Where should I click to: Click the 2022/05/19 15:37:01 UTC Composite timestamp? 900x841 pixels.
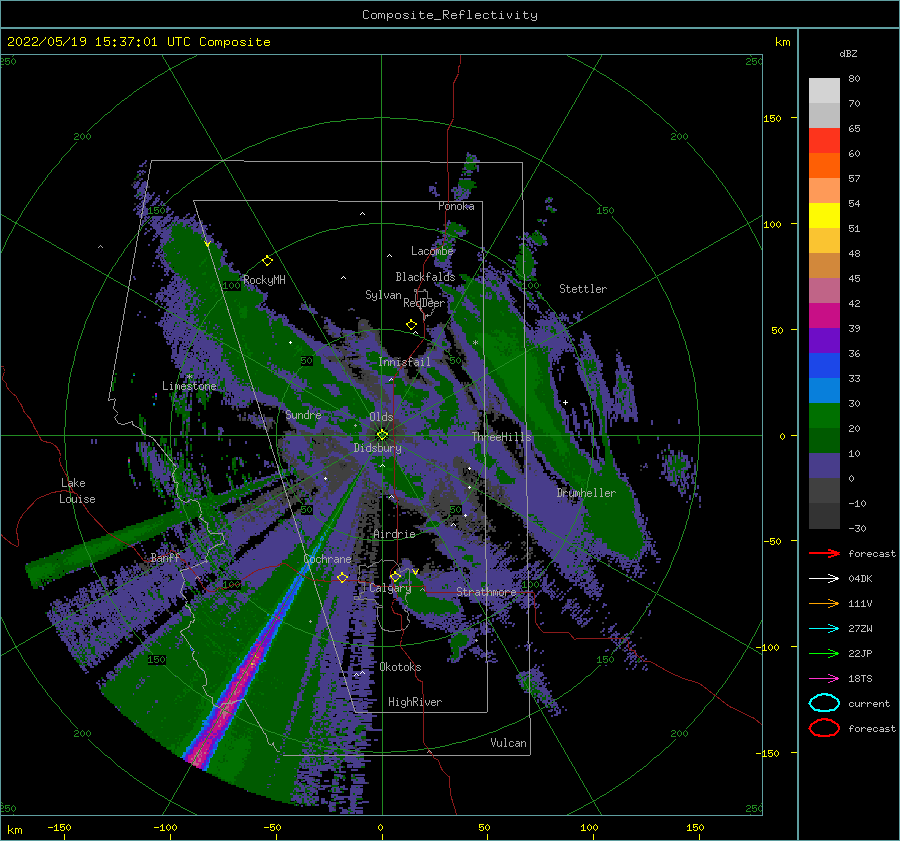point(139,42)
